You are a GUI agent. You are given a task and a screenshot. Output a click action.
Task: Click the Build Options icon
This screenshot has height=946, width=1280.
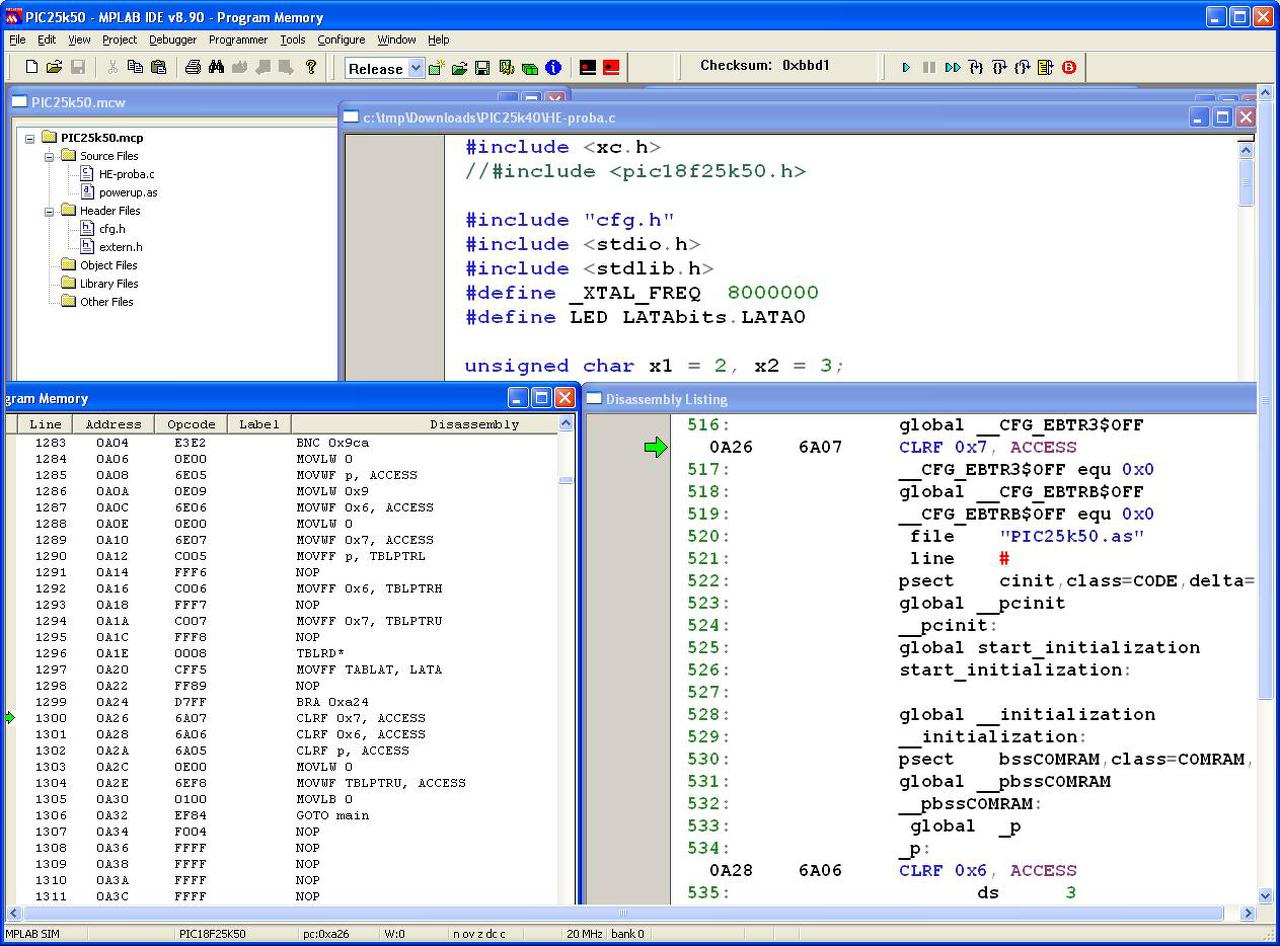506,68
